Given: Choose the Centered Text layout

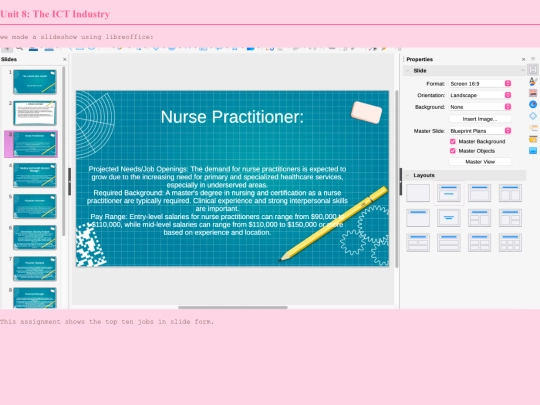Looking at the screenshot, I should (x=448, y=218).
